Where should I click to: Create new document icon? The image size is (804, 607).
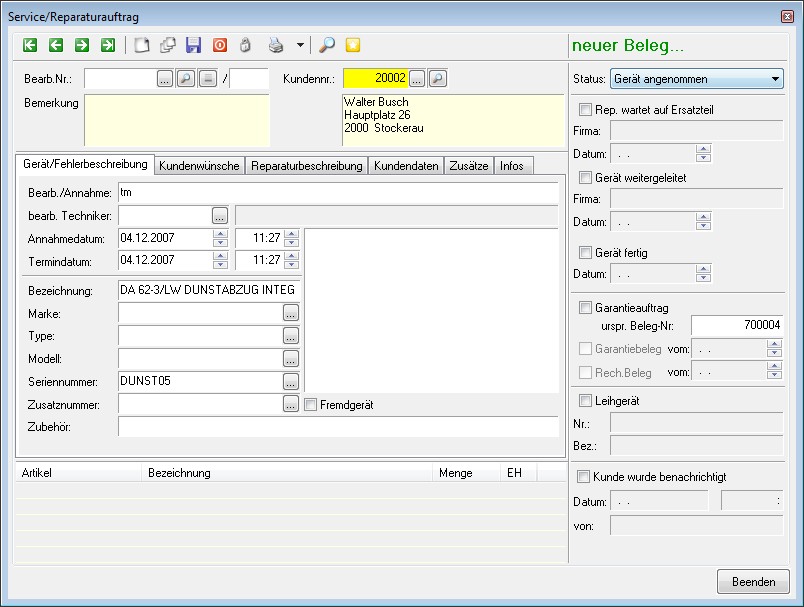[x=142, y=45]
